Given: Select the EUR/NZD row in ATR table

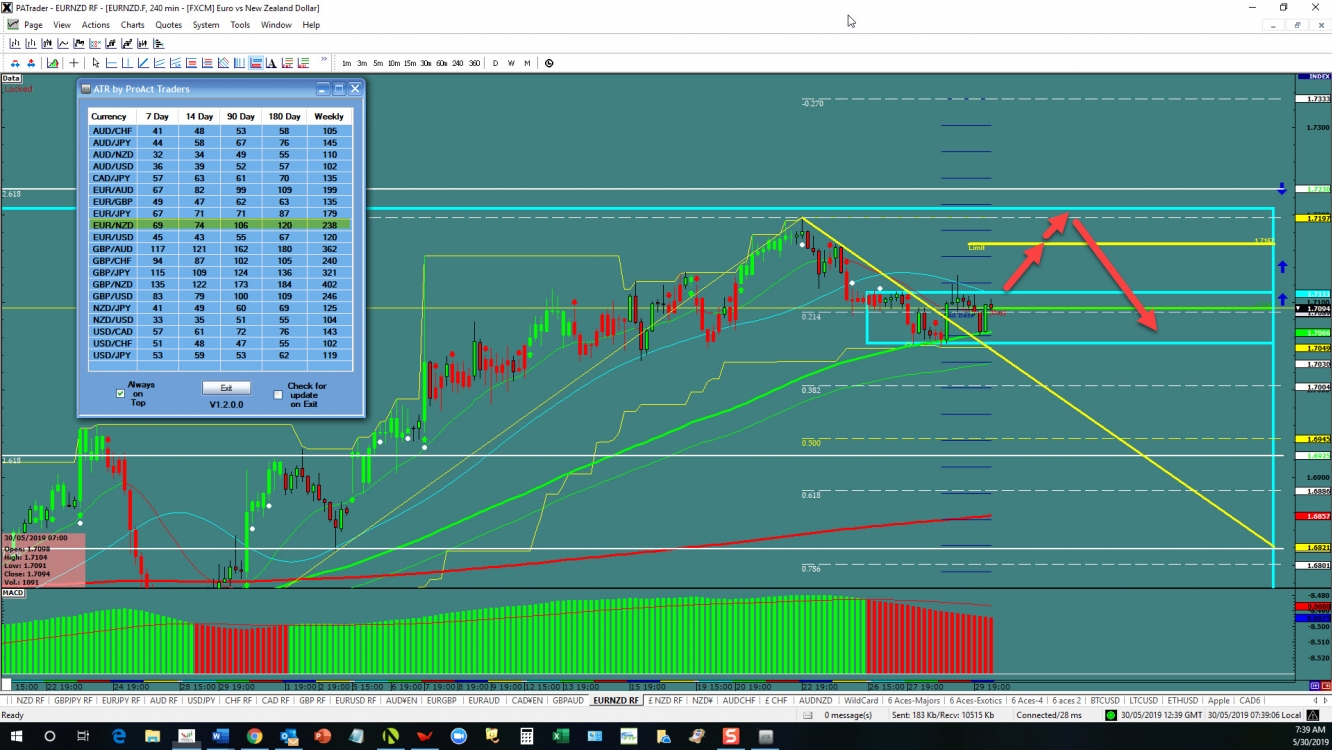Looking at the screenshot, I should (x=218, y=226).
